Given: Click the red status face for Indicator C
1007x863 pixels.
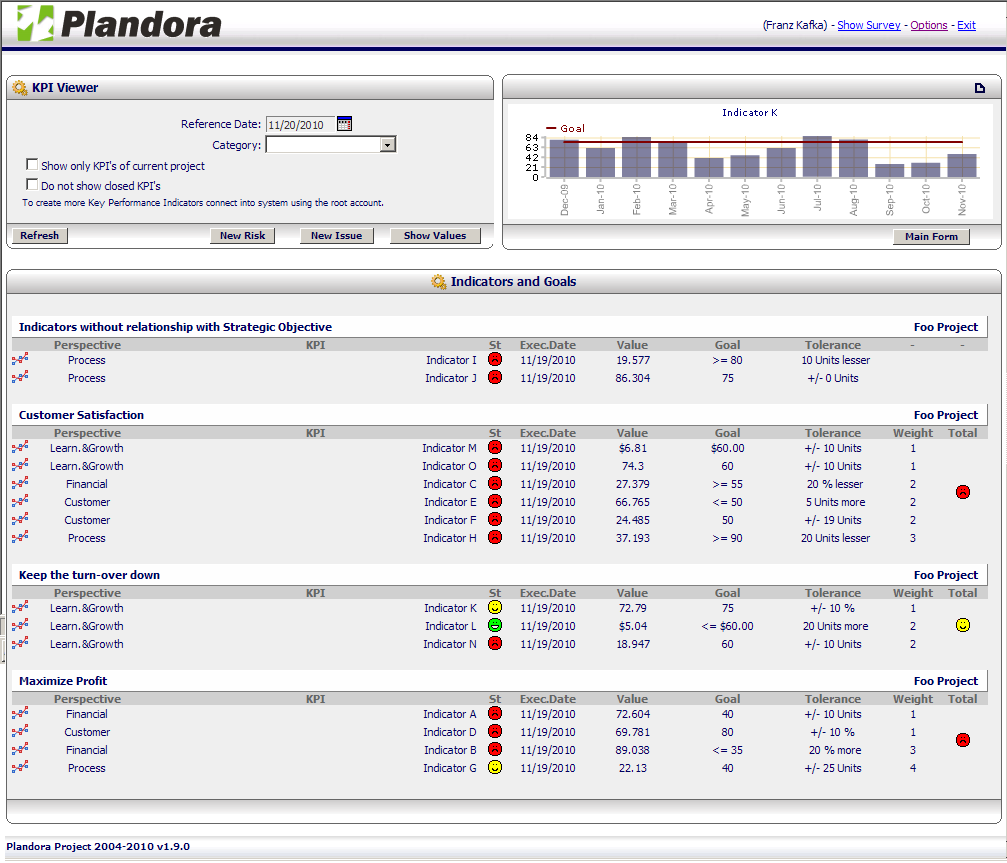Looking at the screenshot, I should pos(494,484).
